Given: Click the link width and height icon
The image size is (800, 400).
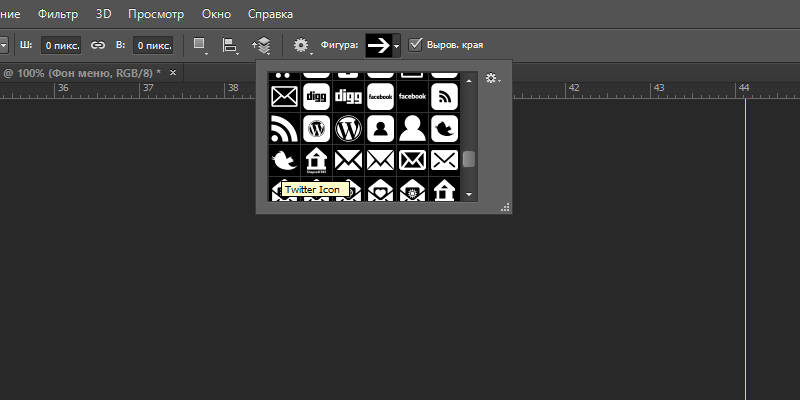Looking at the screenshot, I should pos(98,45).
